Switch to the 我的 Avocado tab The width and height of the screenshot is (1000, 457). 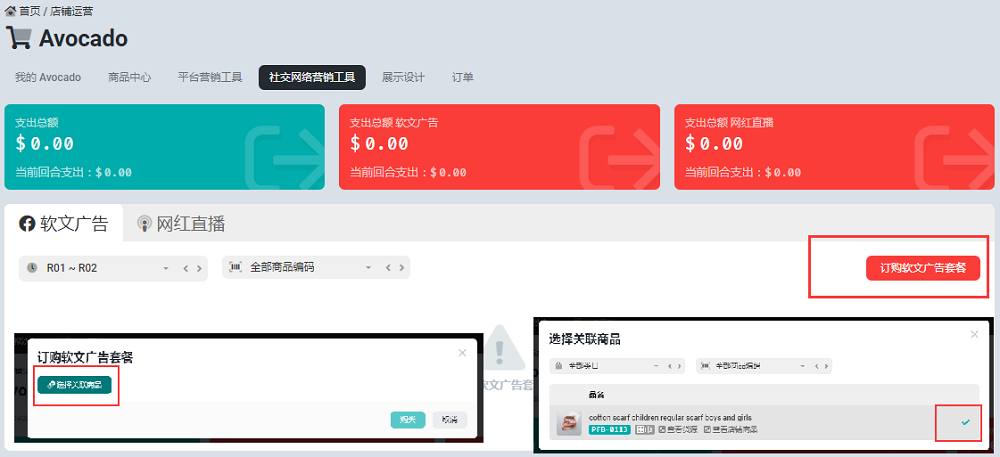click(x=48, y=77)
